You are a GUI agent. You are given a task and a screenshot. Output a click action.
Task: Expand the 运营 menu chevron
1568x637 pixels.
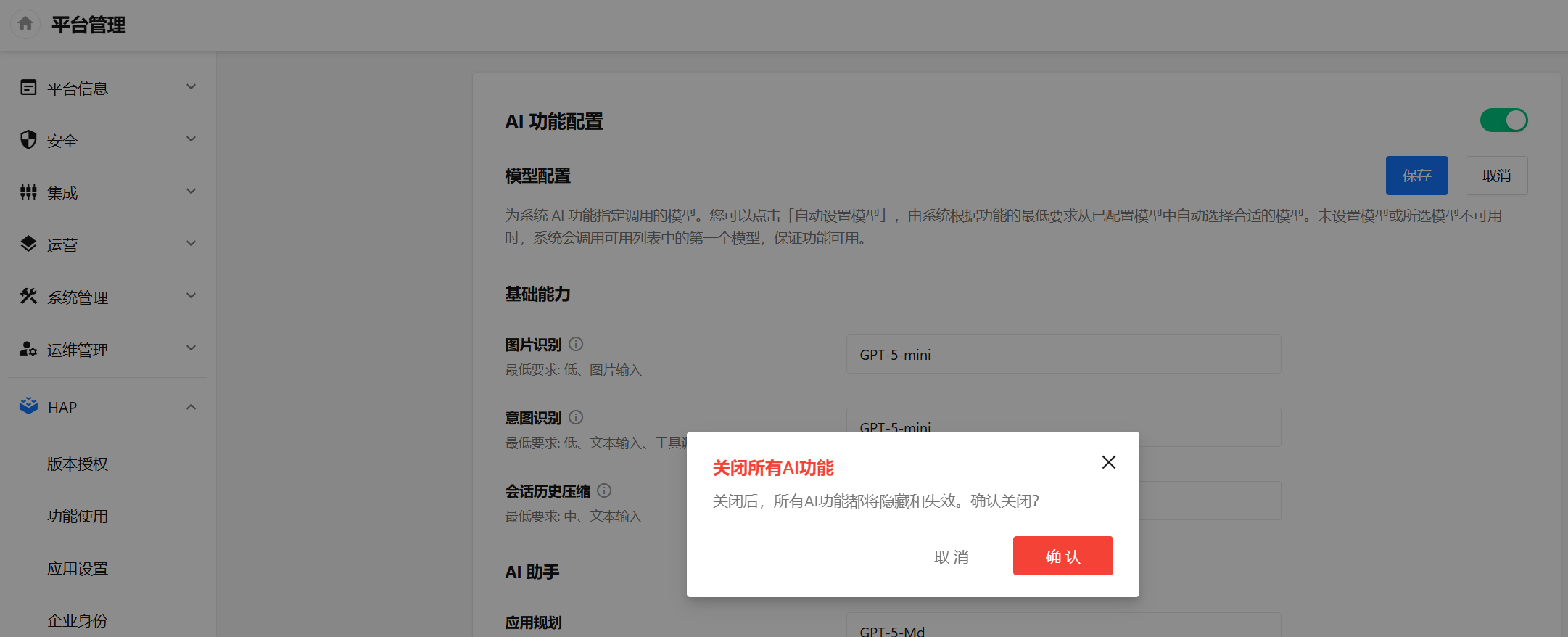[191, 244]
